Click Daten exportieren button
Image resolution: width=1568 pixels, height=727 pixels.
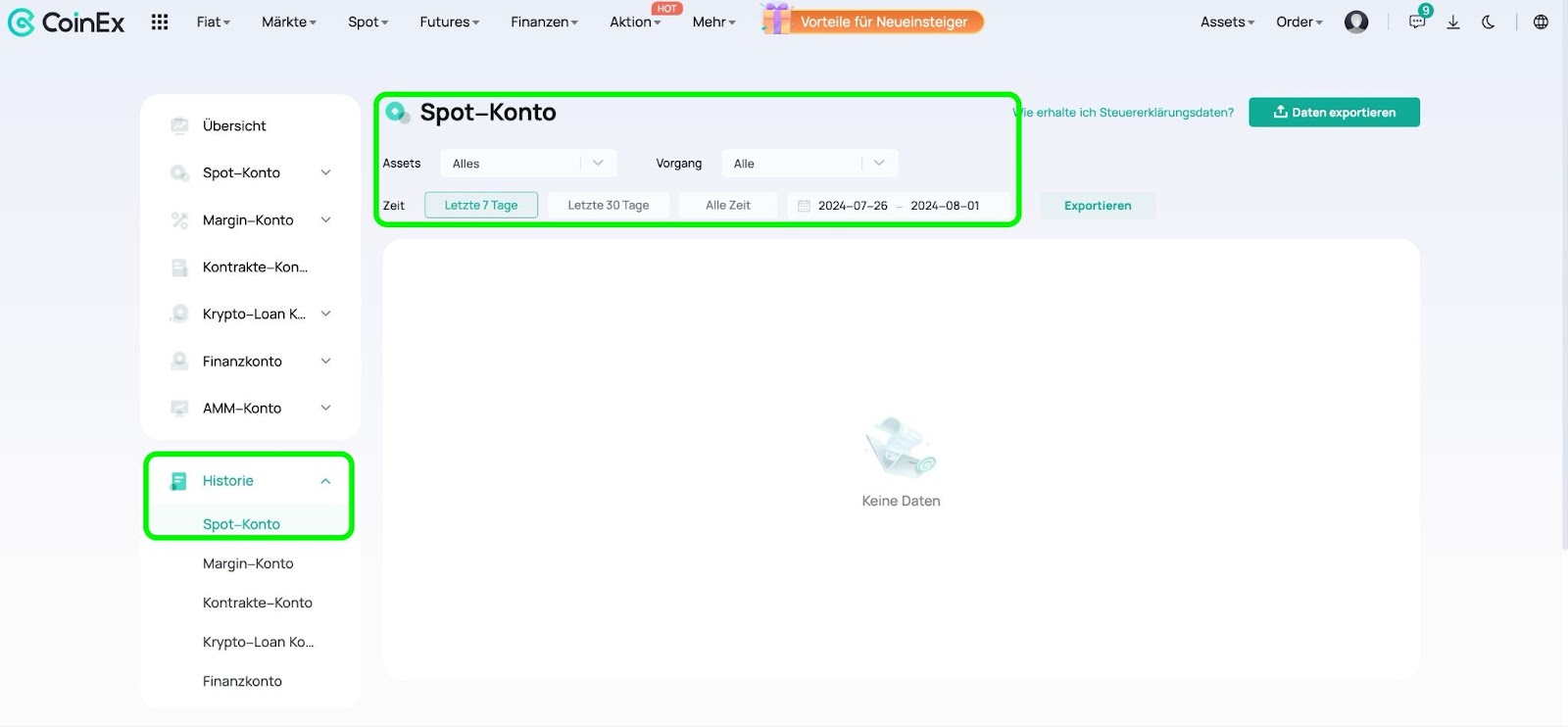click(x=1334, y=113)
